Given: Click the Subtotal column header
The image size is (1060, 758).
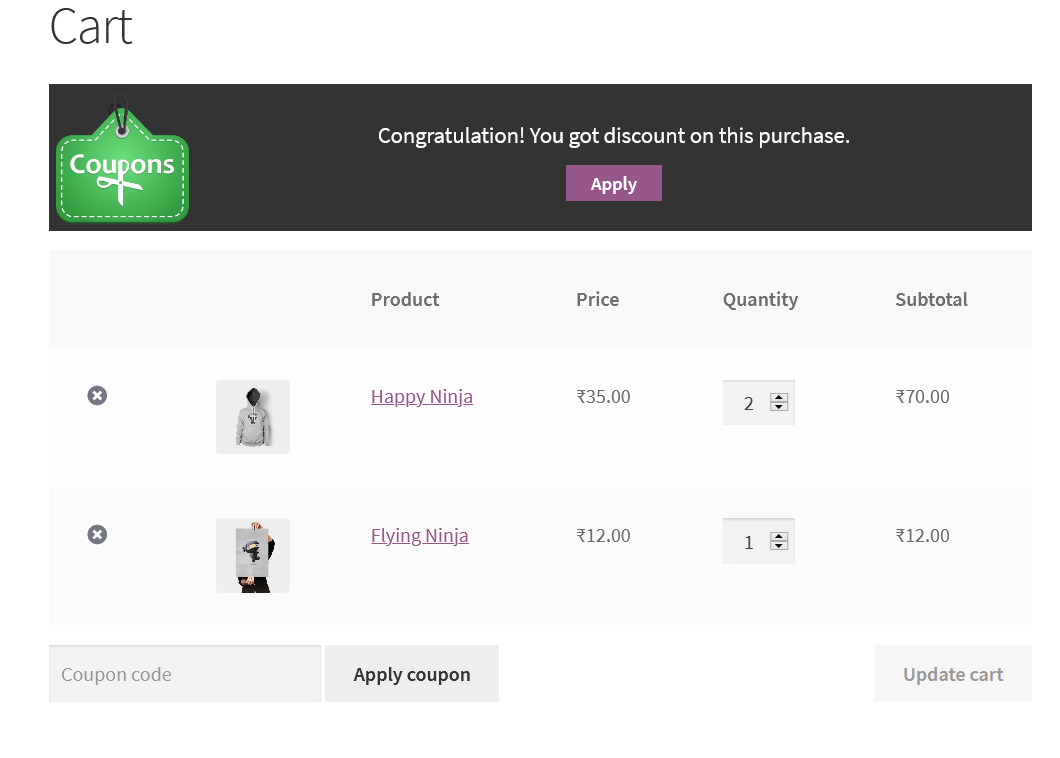Looking at the screenshot, I should click(x=931, y=299).
